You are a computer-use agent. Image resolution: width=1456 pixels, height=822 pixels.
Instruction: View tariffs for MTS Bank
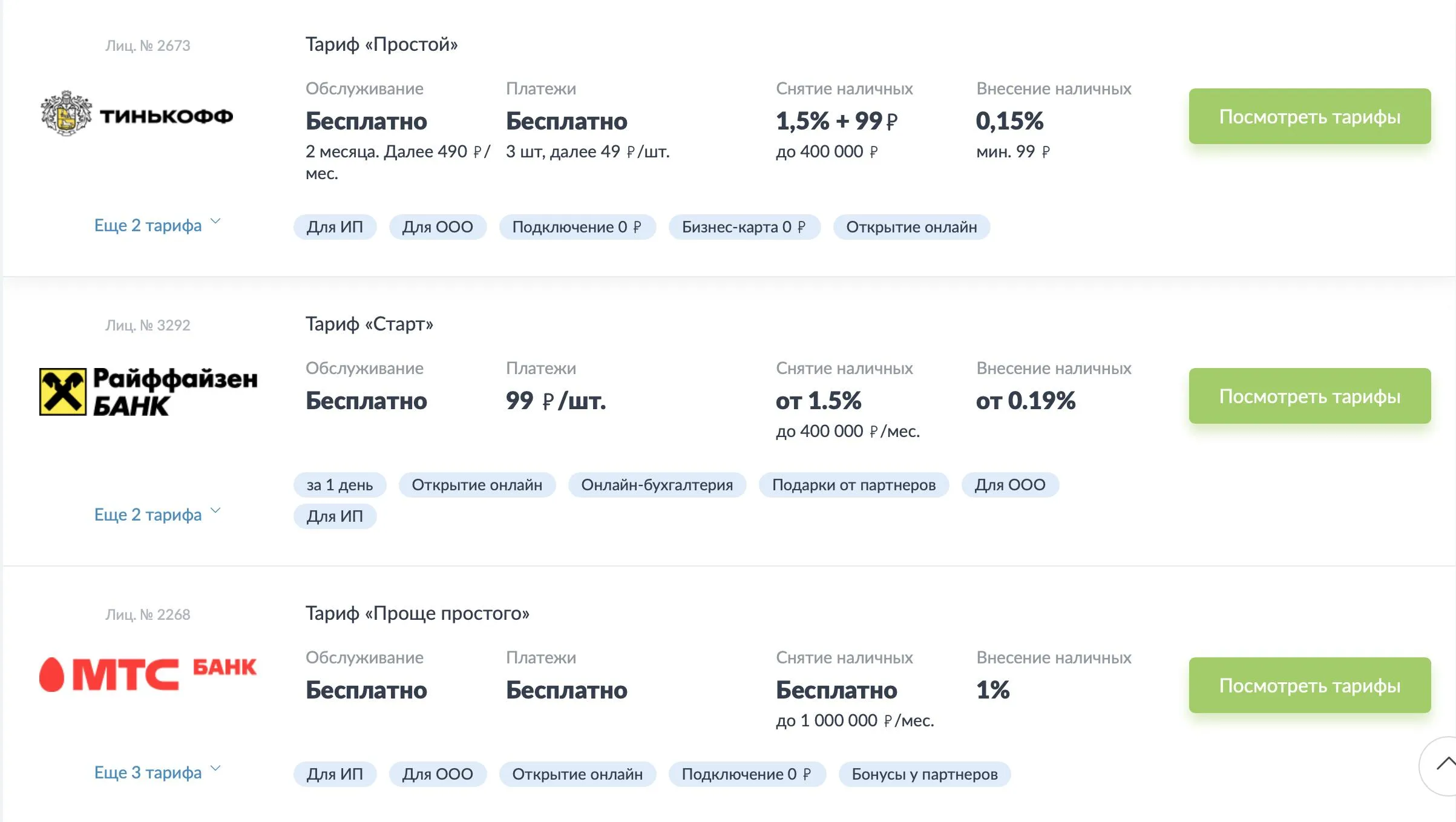click(x=1309, y=685)
